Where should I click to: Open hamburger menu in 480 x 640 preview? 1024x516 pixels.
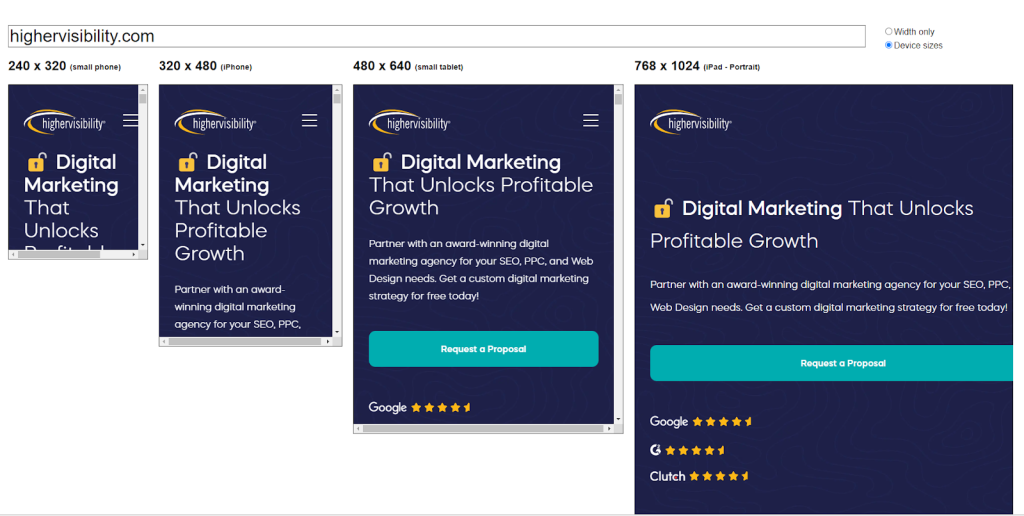point(591,120)
